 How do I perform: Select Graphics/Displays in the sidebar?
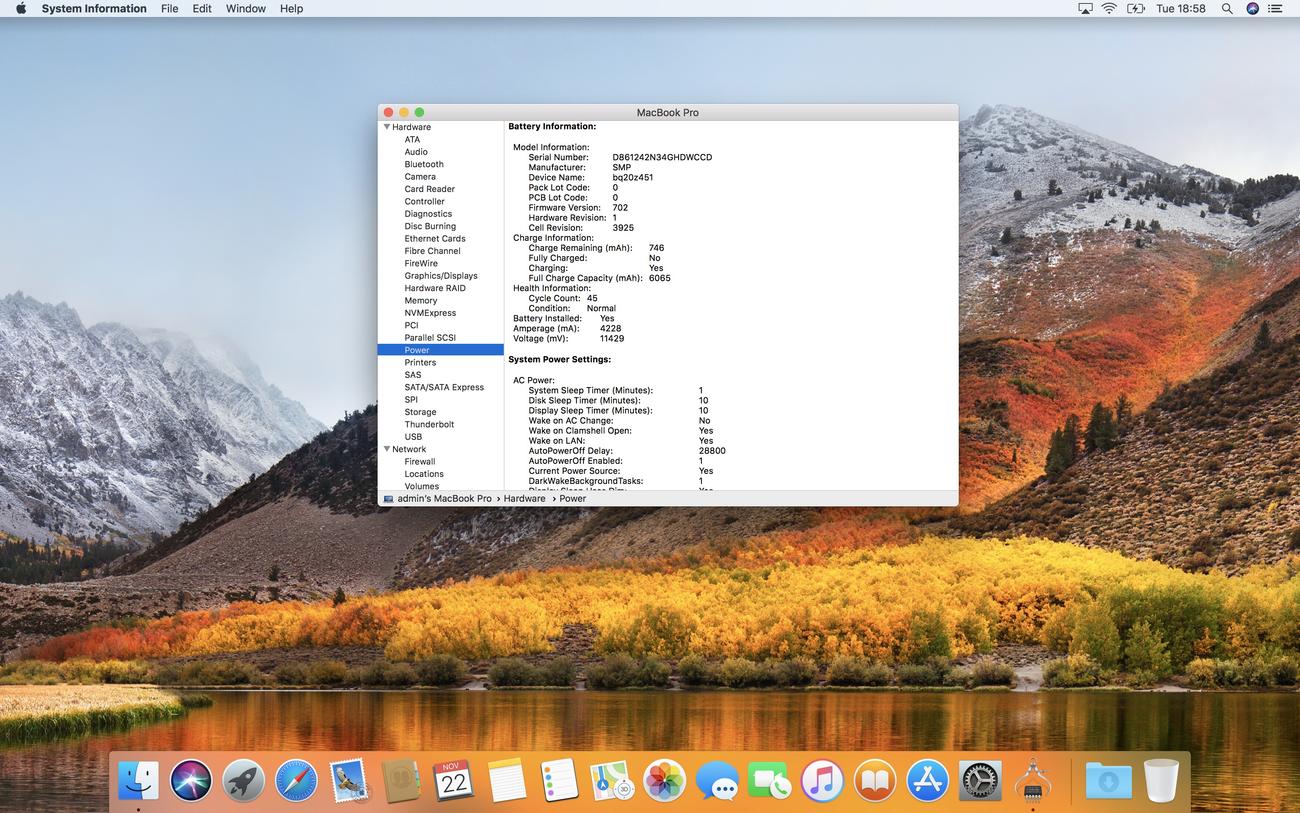click(x=441, y=275)
